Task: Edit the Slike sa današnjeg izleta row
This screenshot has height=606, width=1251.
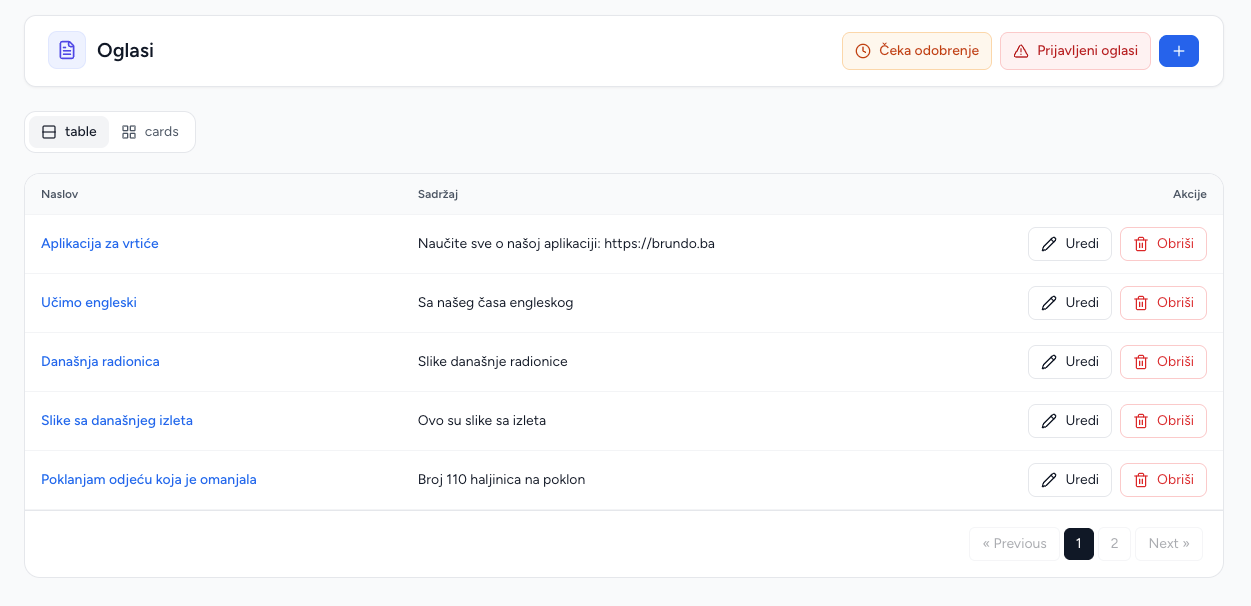Action: pyautogui.click(x=1070, y=421)
